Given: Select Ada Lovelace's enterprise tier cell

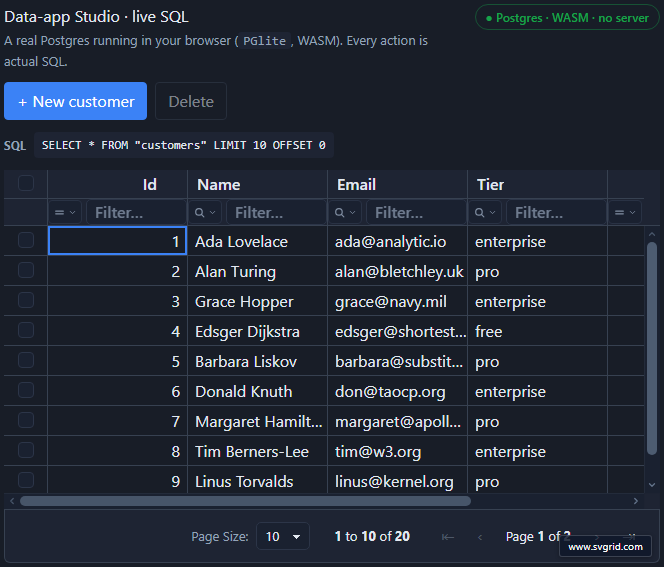Looking at the screenshot, I should coord(537,241).
